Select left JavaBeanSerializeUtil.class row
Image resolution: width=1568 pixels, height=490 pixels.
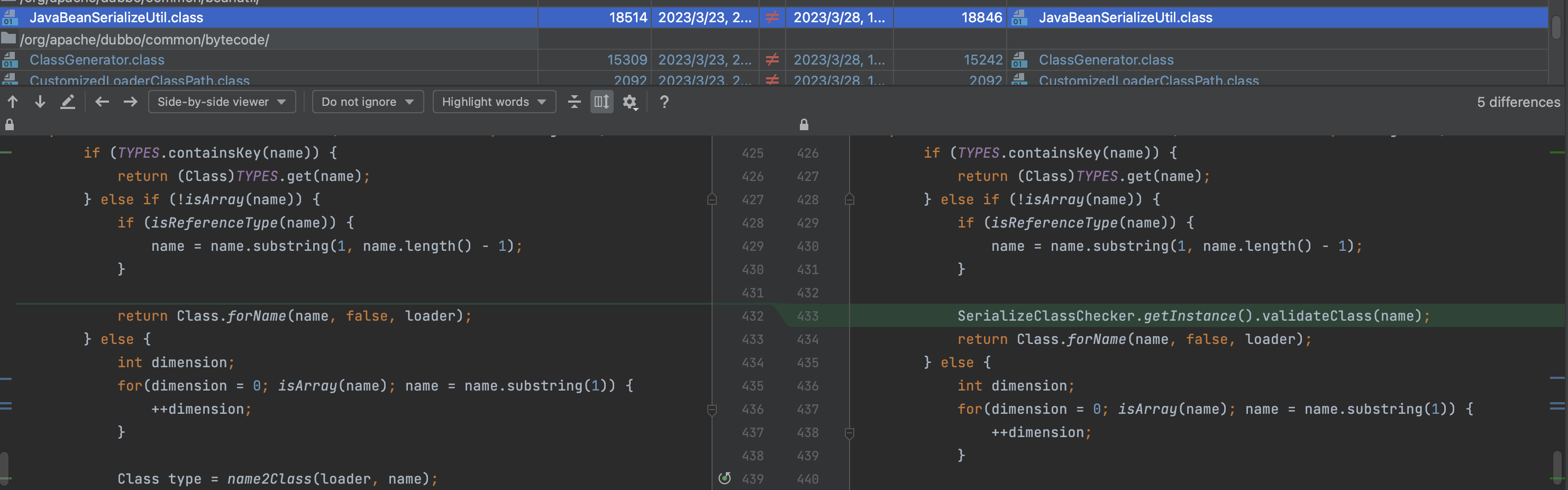(269, 17)
